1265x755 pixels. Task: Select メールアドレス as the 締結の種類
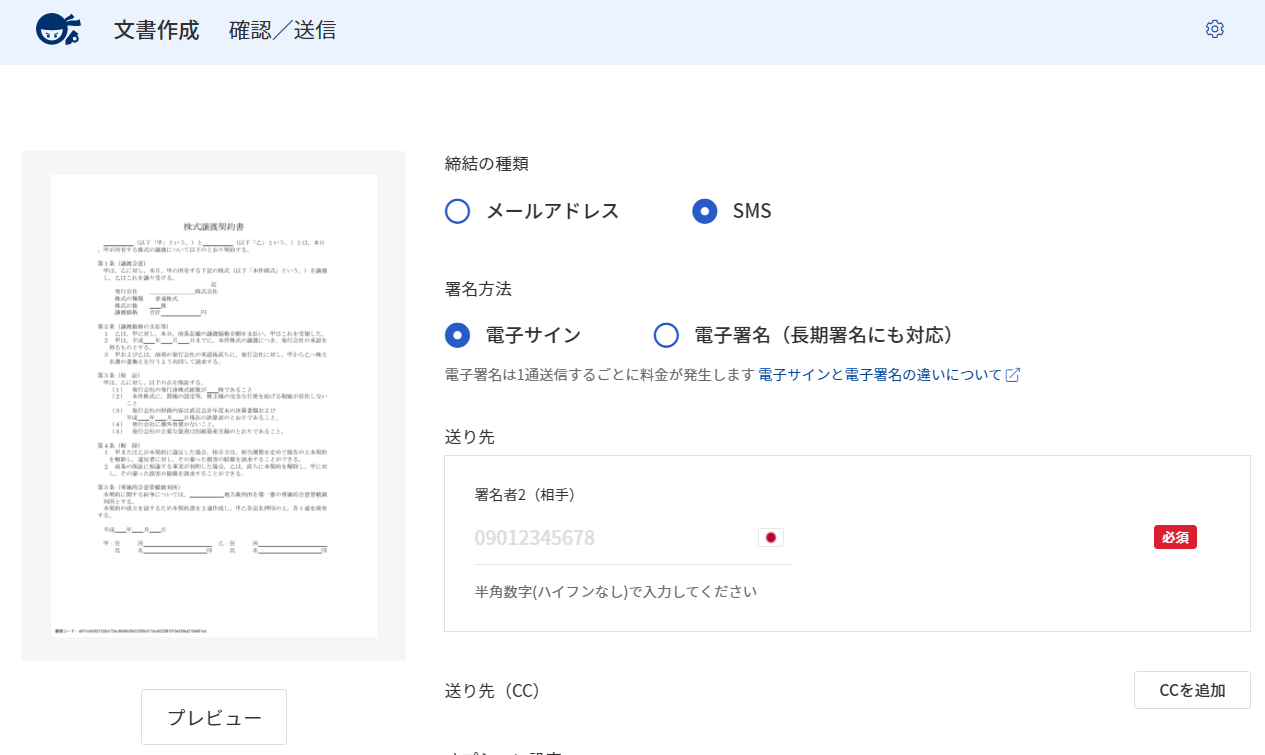coord(457,211)
